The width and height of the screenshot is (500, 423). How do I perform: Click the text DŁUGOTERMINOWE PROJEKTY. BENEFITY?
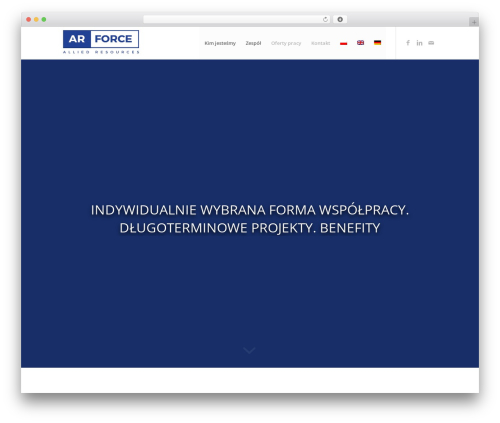(250, 228)
